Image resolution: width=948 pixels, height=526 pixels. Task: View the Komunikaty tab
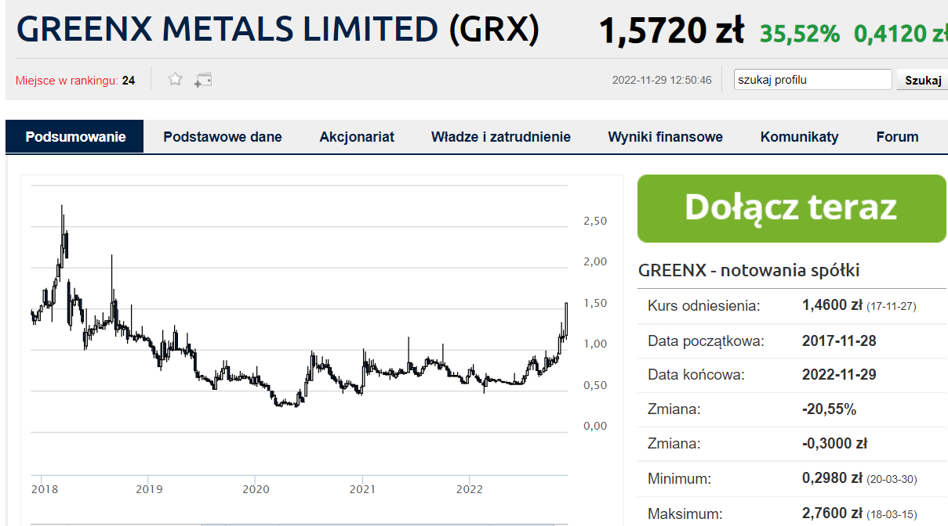[799, 137]
